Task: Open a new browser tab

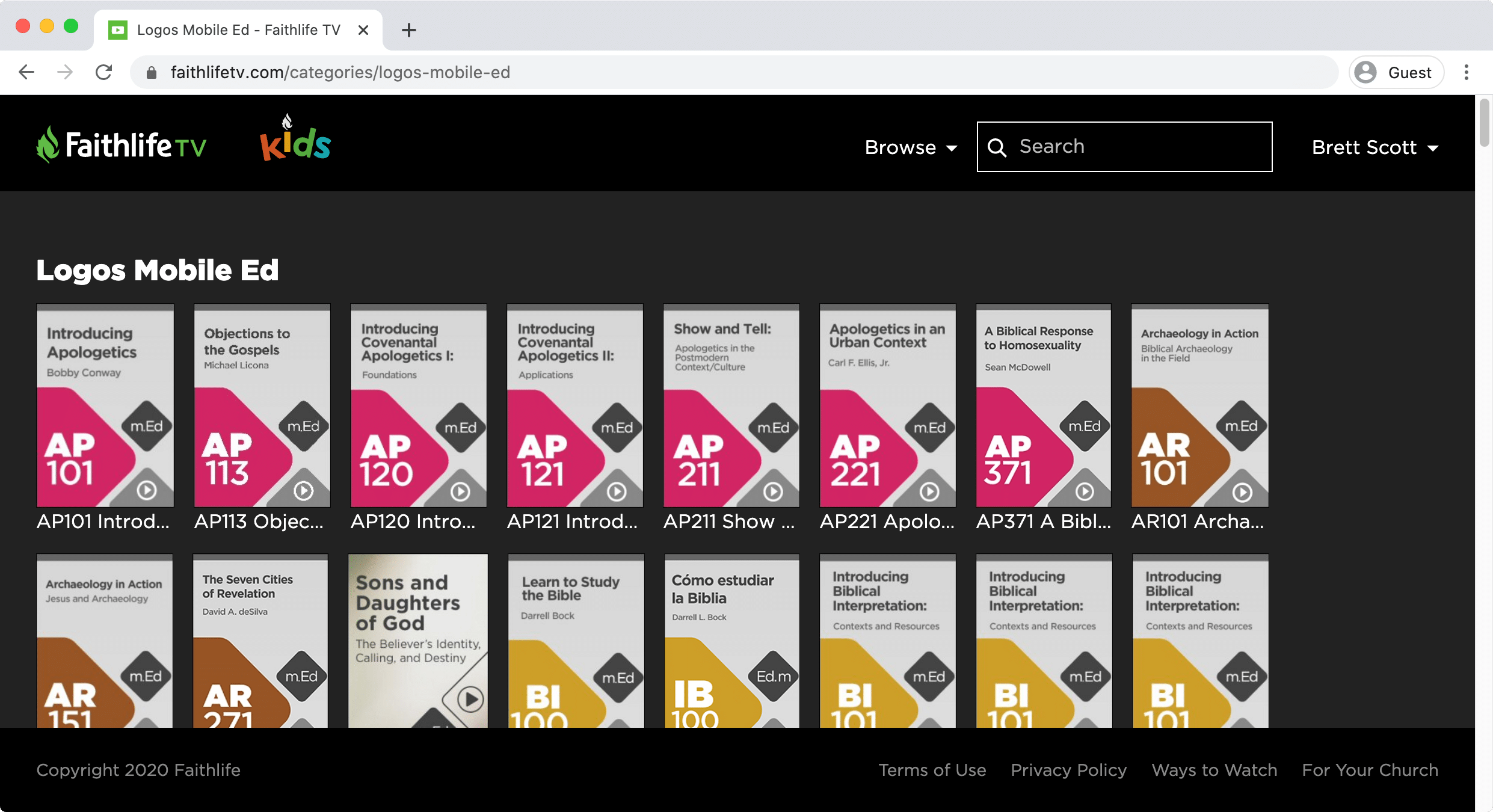Action: coord(409,30)
